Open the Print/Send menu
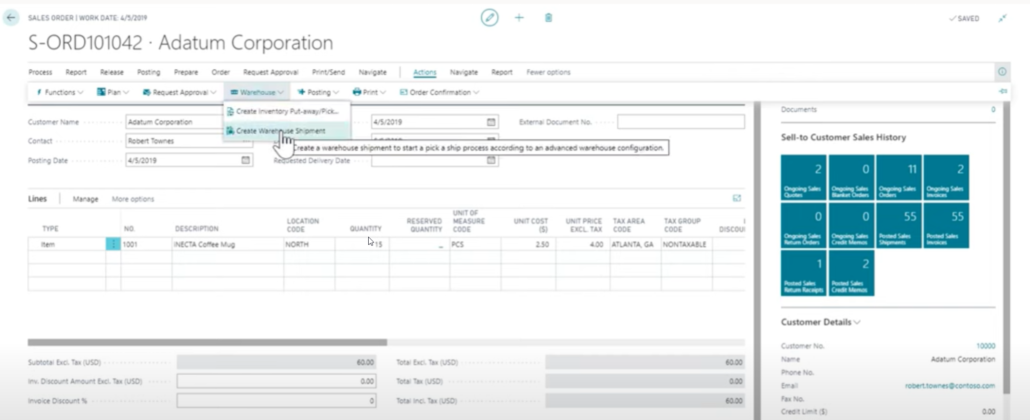1030x420 pixels. [x=328, y=72]
